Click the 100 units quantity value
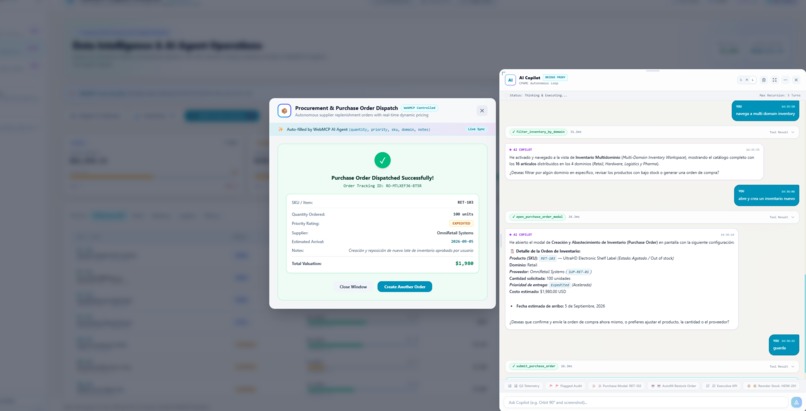Viewport: 806px width, 411px height. click(x=463, y=214)
